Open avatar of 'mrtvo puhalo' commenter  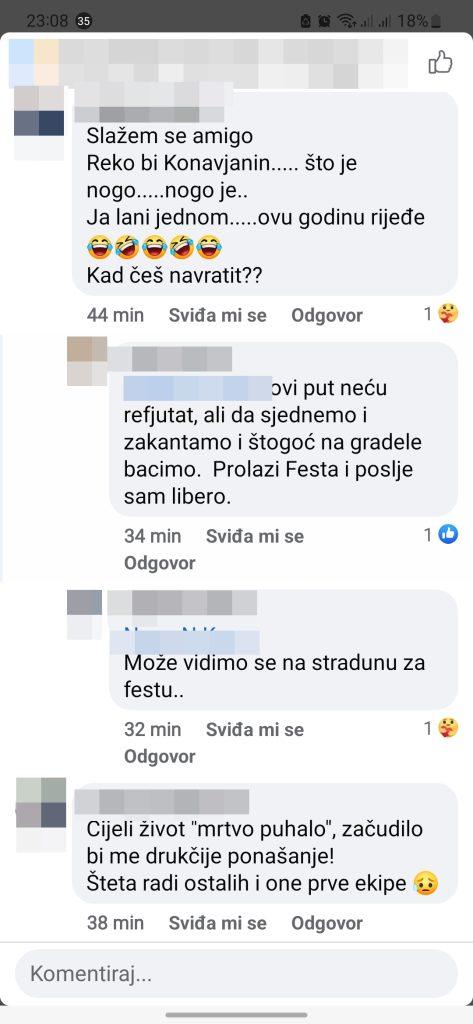[x=41, y=814]
